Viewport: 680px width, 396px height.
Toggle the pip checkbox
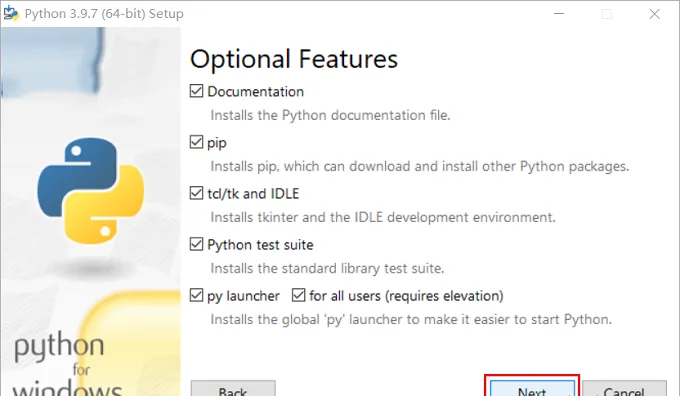[196, 142]
